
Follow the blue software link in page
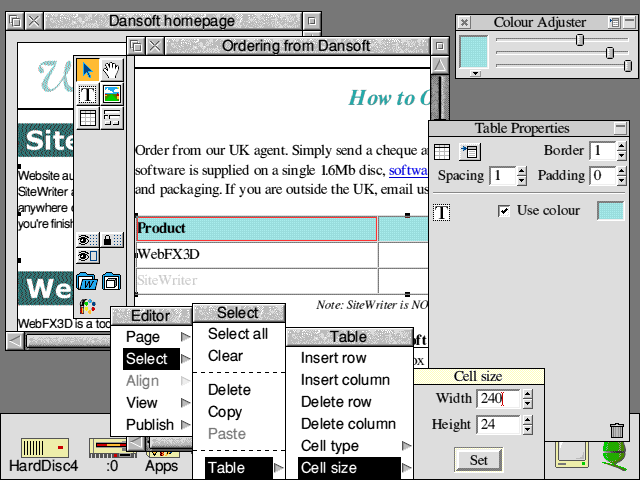[x=408, y=170]
